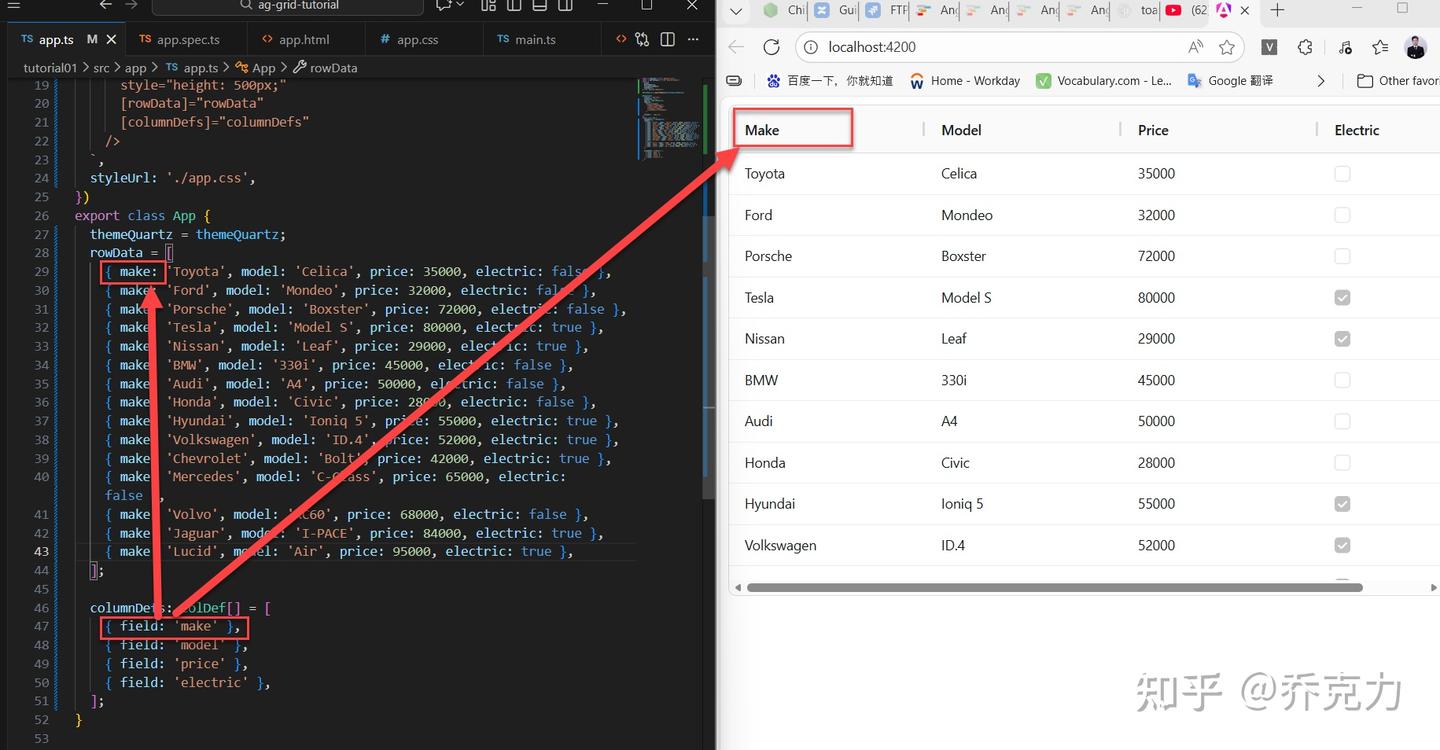
Task: Click the grid horizontal scrollbar
Action: click(1054, 588)
